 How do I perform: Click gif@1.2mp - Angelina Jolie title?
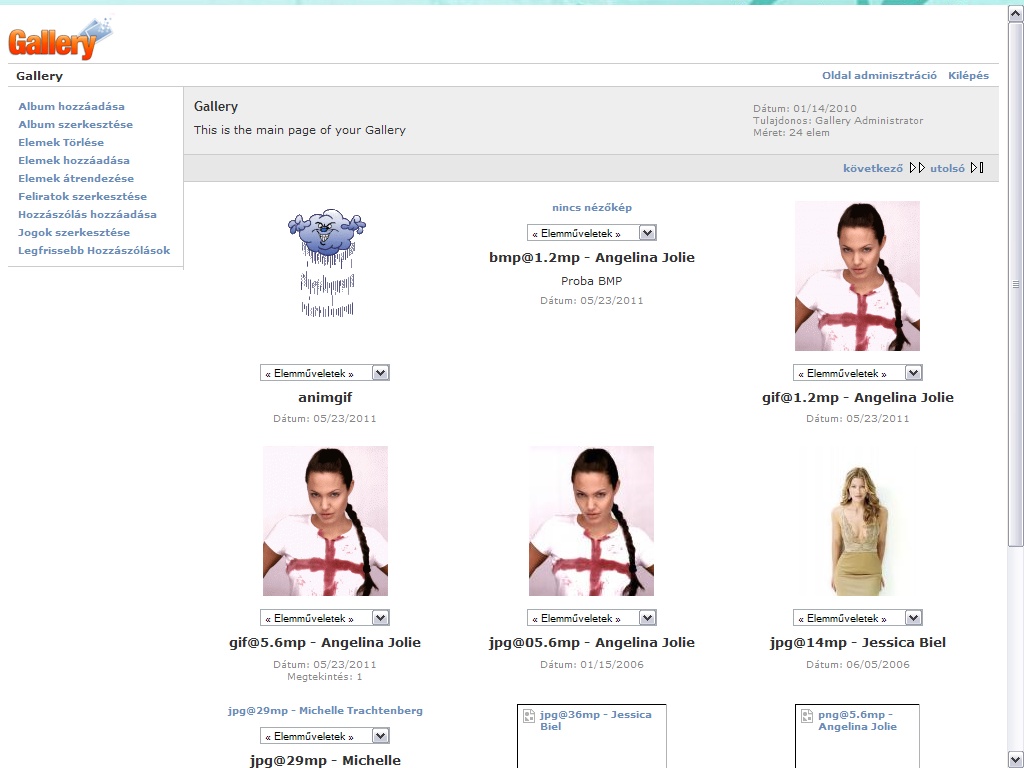pos(857,398)
